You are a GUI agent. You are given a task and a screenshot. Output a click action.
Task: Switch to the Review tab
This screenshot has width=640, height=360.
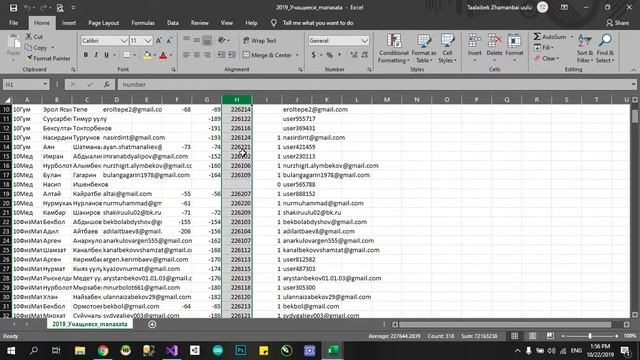click(x=200, y=23)
